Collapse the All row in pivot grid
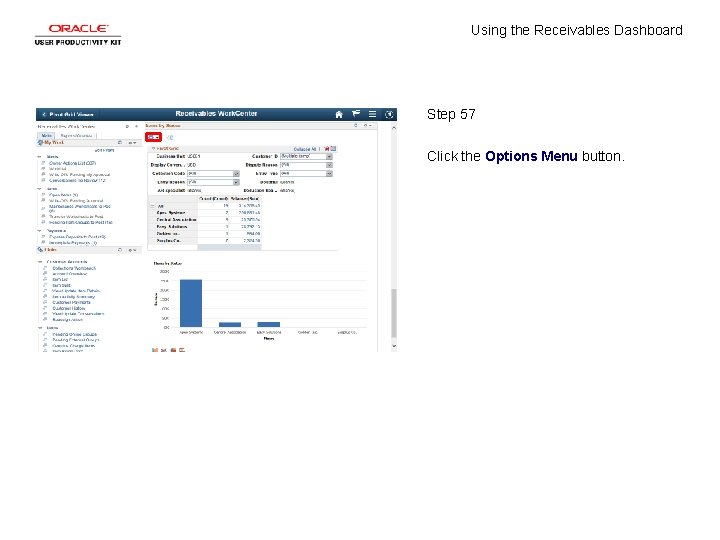 tap(153, 206)
